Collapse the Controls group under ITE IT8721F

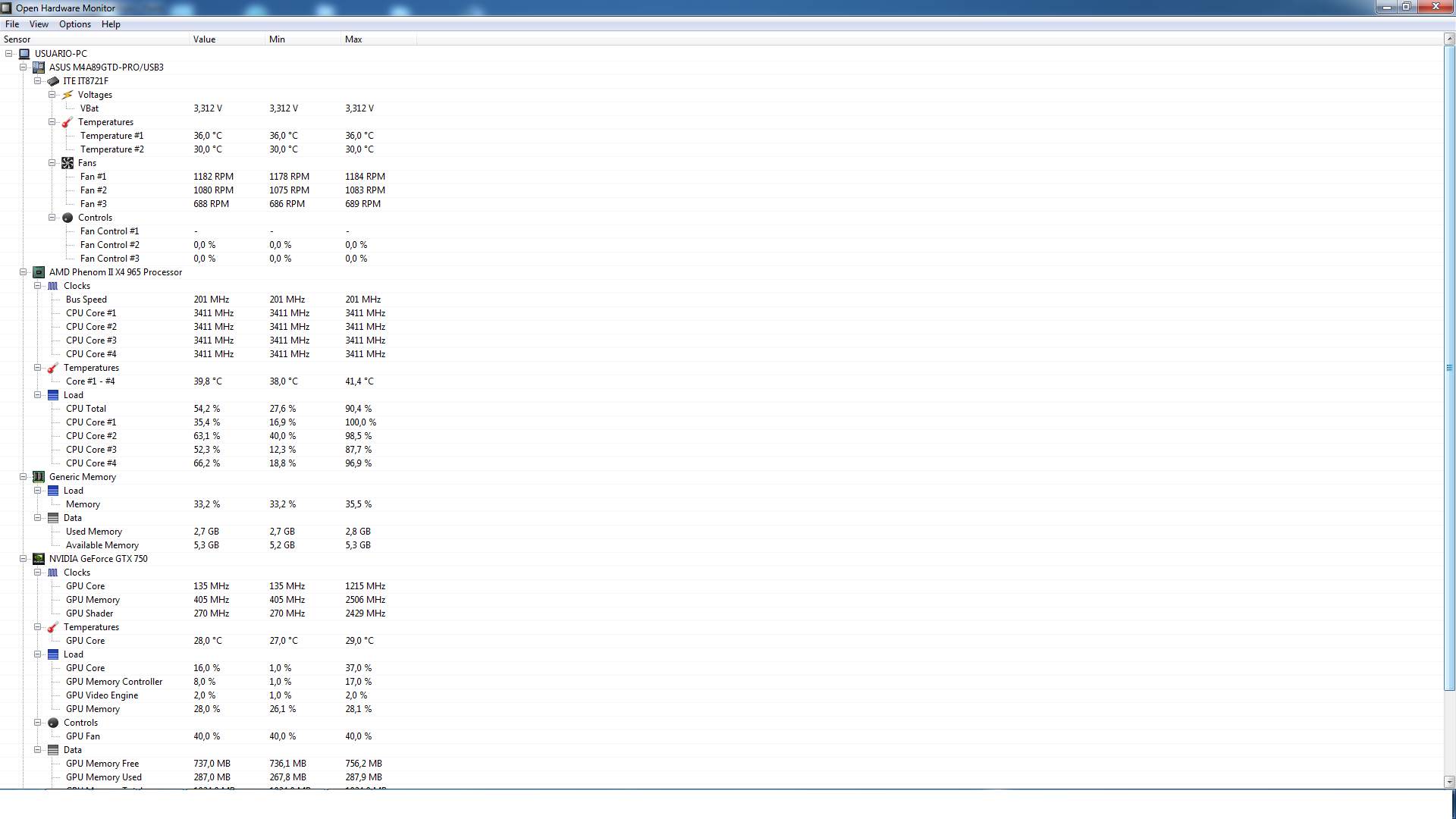(x=52, y=218)
